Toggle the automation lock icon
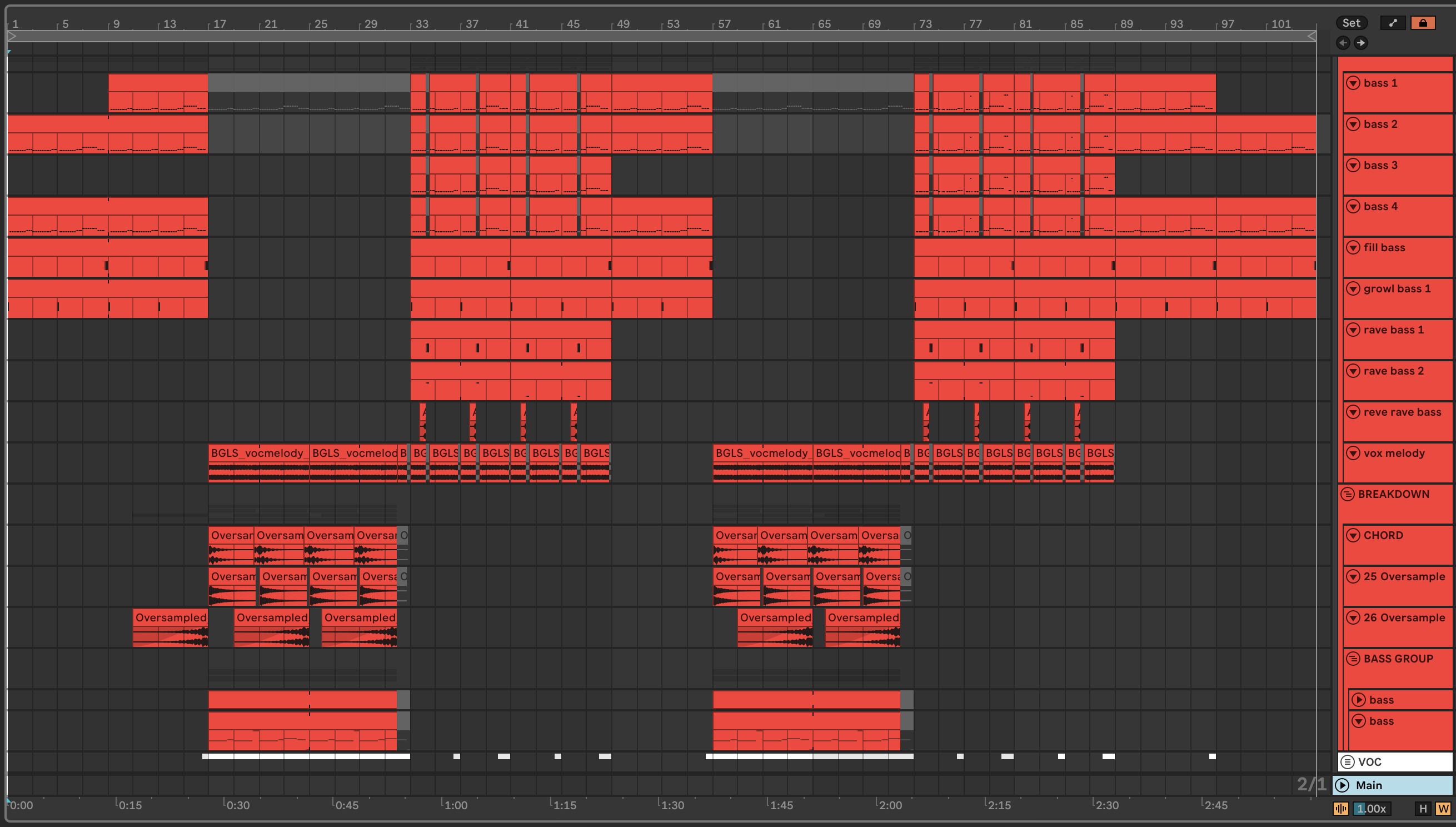Viewport: 1456px width, 827px height. tap(1423, 23)
